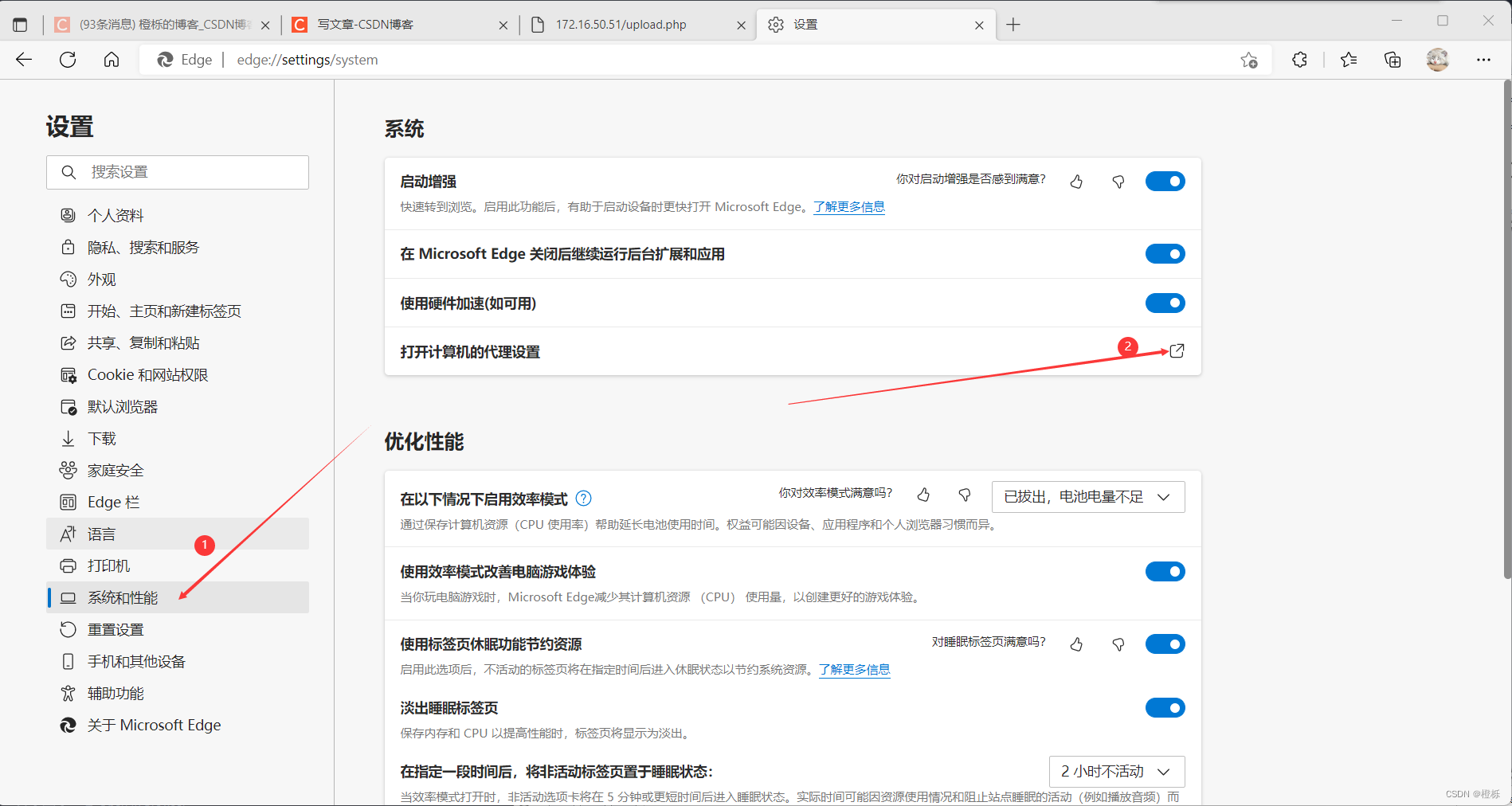Open 隐私、搜索和服务 settings section

pos(178,247)
